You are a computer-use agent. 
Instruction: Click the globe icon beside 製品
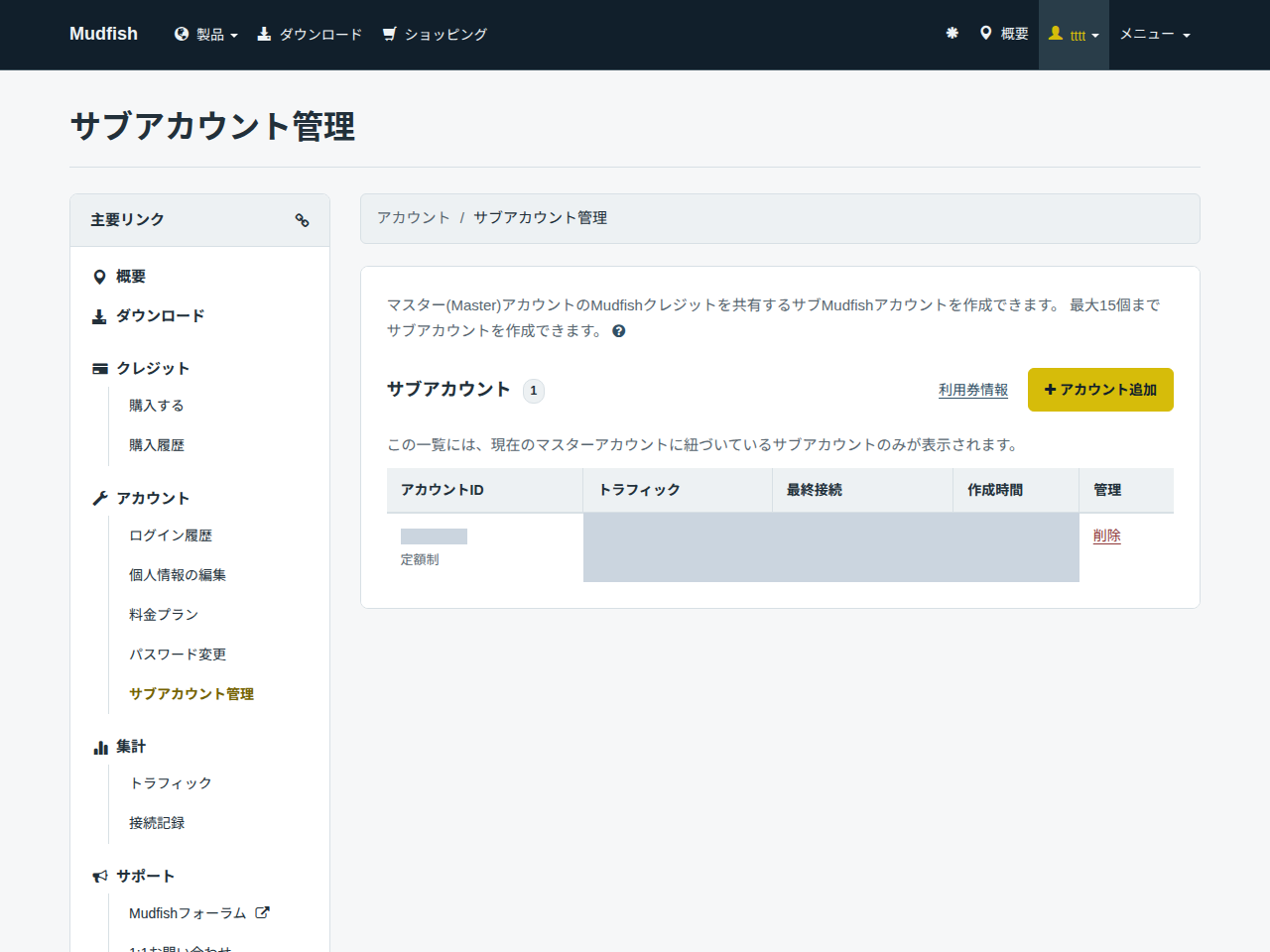[182, 34]
